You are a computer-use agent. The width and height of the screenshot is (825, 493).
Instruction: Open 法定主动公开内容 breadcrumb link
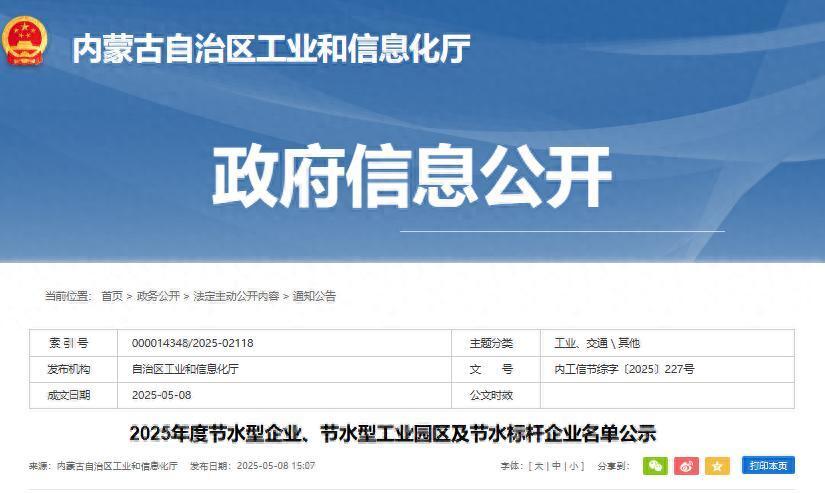tap(236, 296)
